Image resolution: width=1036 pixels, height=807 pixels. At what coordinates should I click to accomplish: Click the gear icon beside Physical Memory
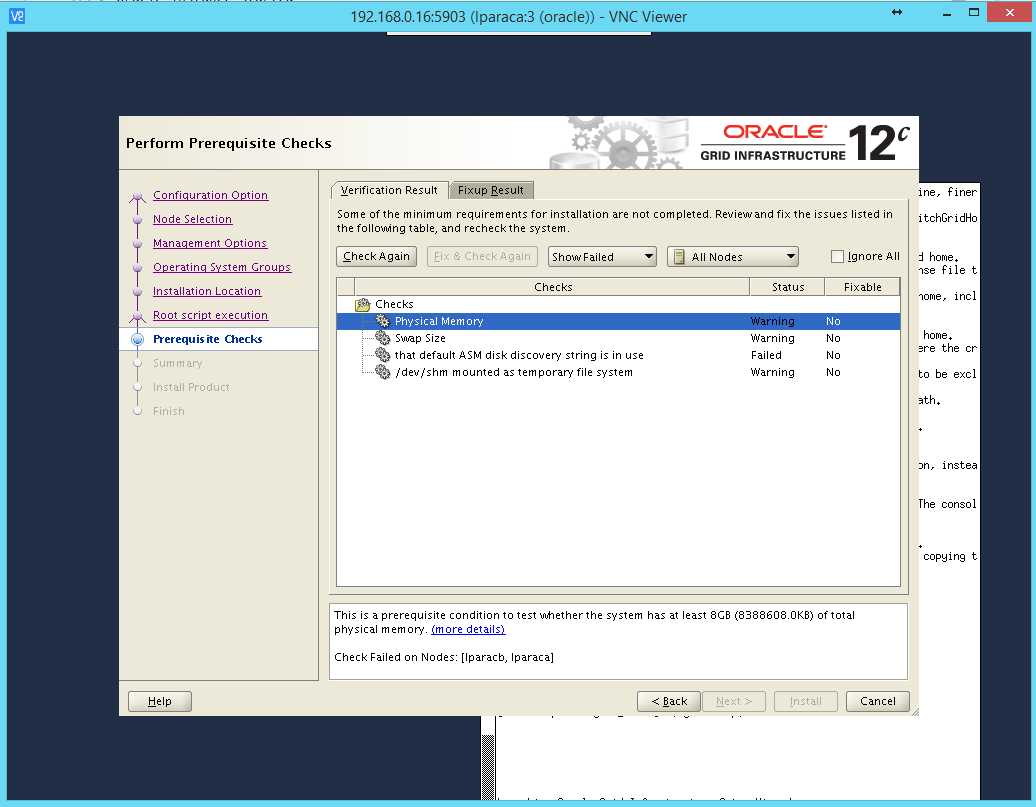(x=383, y=321)
